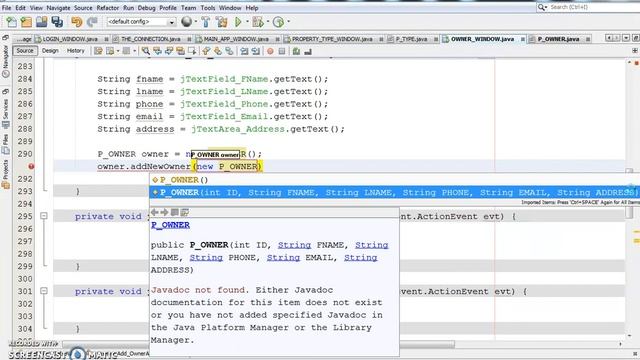Click the error glyph at line 291

[31, 166]
